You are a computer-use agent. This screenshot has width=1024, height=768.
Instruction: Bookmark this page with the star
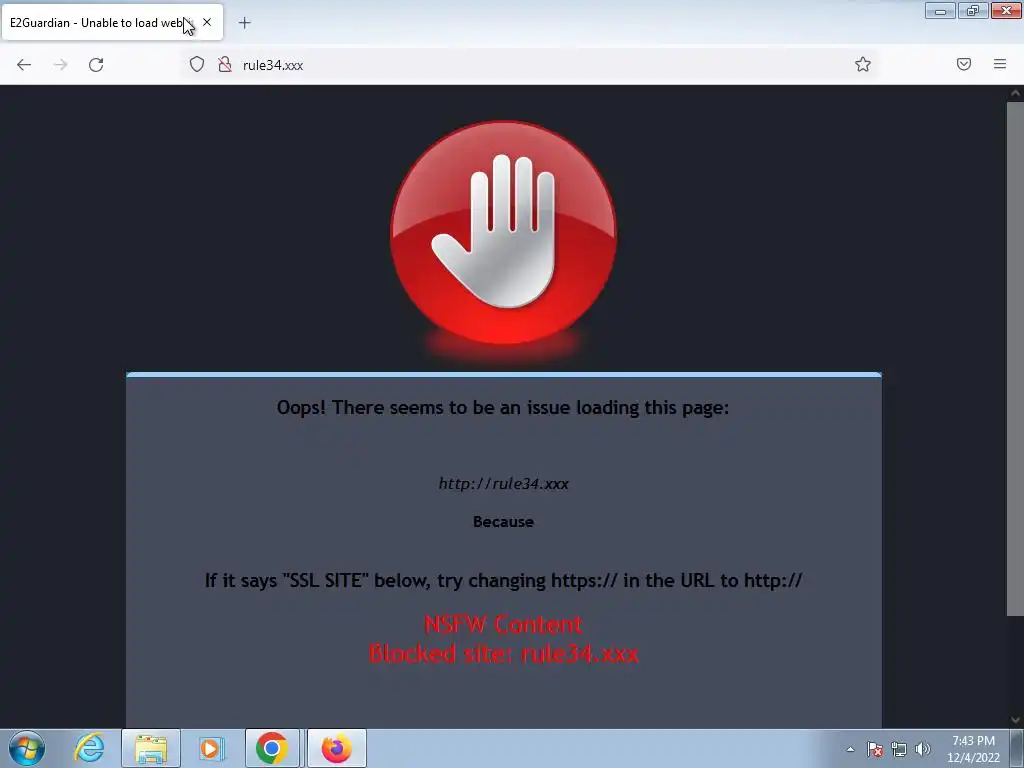863,64
